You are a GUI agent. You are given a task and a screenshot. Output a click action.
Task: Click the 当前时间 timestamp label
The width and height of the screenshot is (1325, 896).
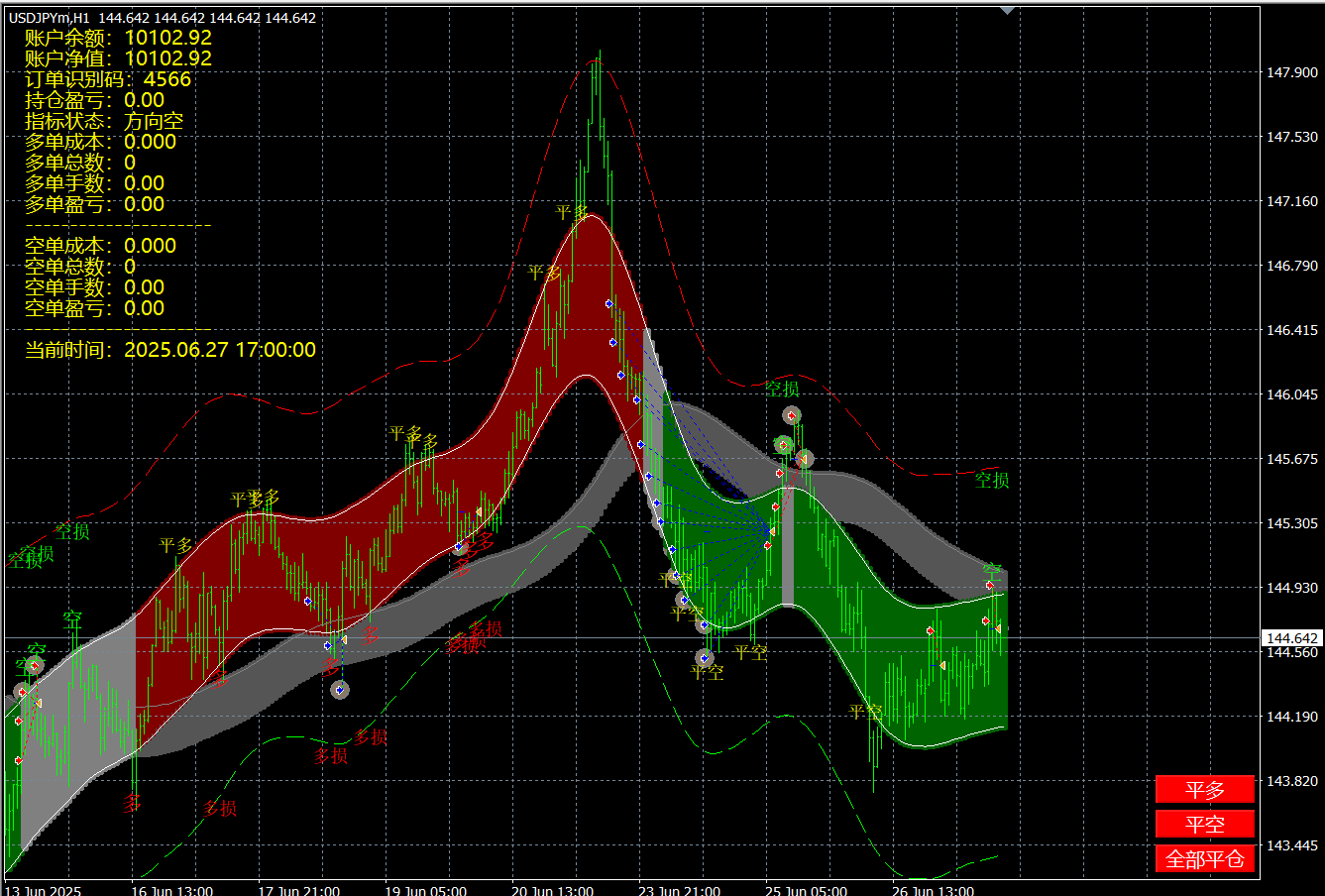point(169,350)
